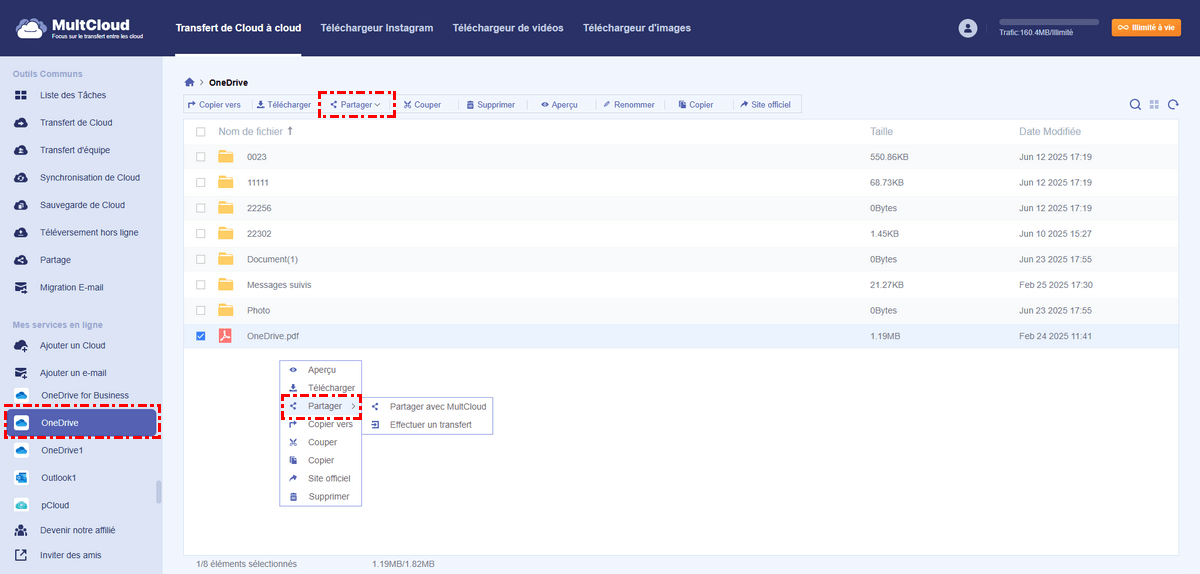Open Téléchargeur Instagram tab

tap(377, 28)
